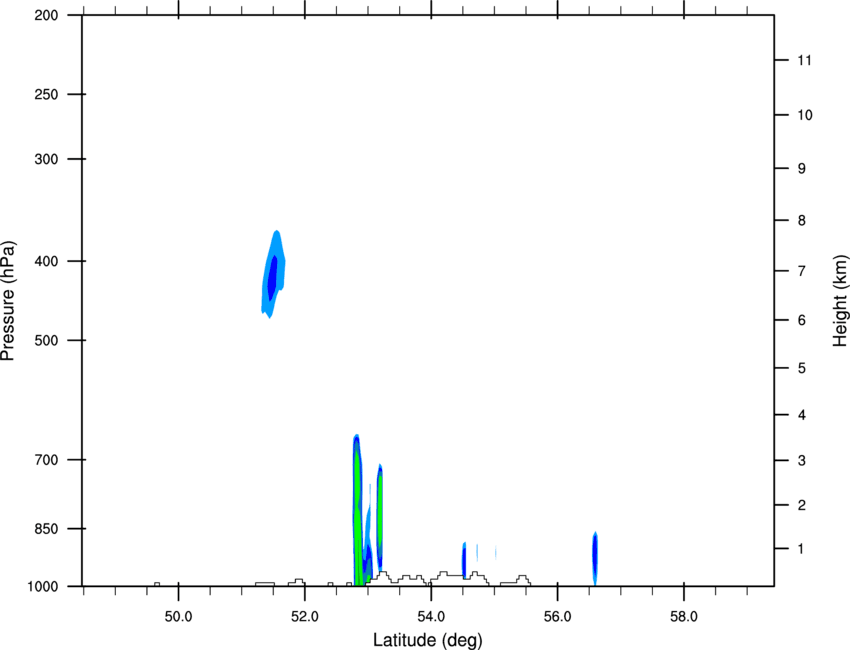Screen dimensions: 850x650
Task: Click the 52.0 latitude tick label
Action: point(305,617)
